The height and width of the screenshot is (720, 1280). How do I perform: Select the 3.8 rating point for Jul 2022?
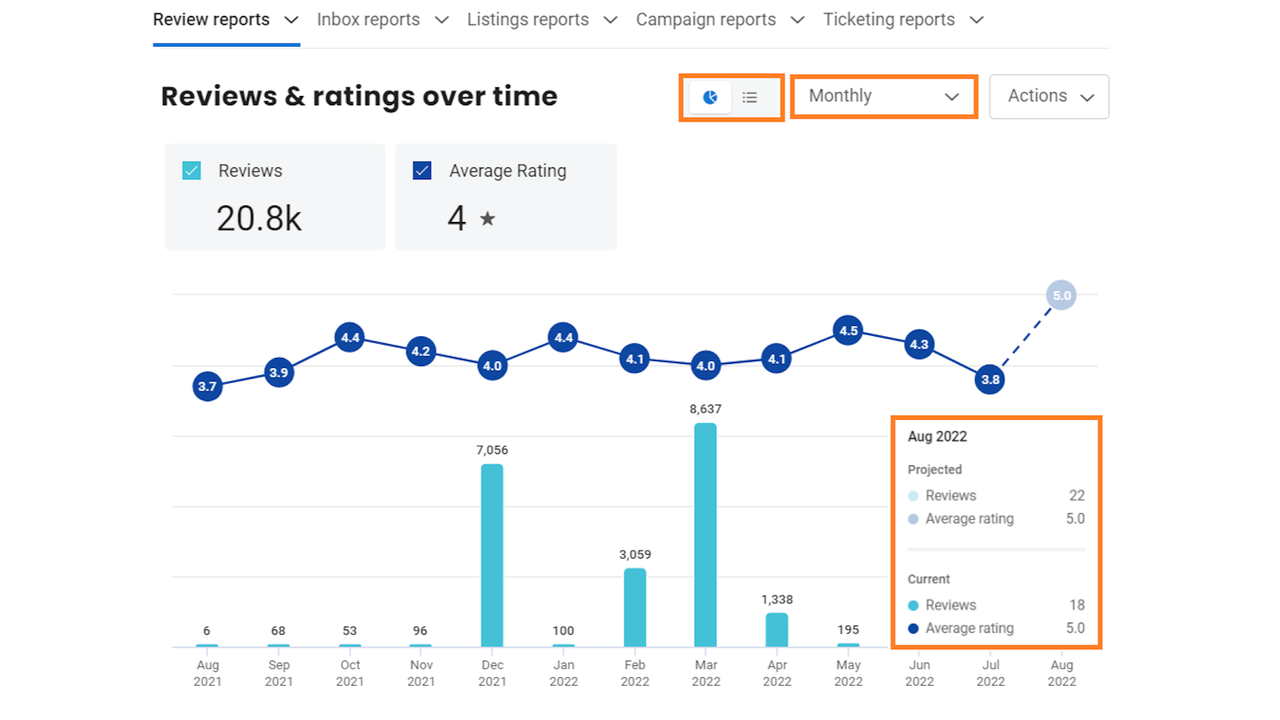click(990, 380)
